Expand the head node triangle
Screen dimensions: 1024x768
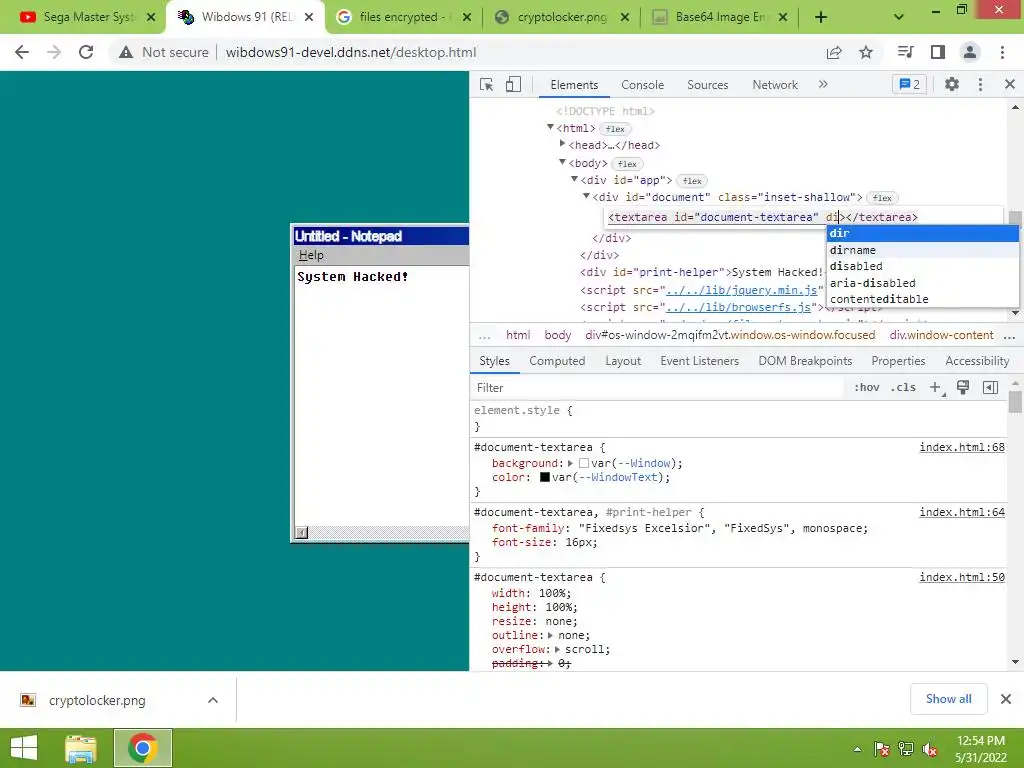click(562, 144)
